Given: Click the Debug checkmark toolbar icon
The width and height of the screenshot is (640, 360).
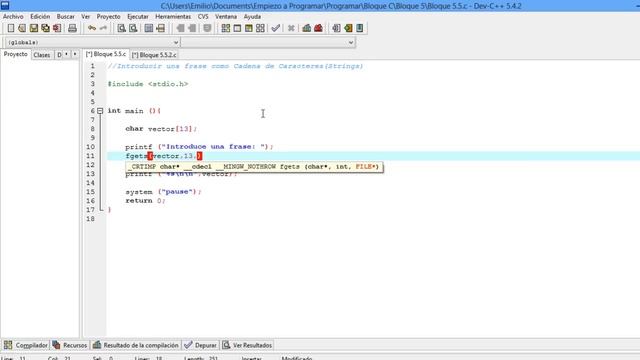Looking at the screenshot, I should click(276, 28).
